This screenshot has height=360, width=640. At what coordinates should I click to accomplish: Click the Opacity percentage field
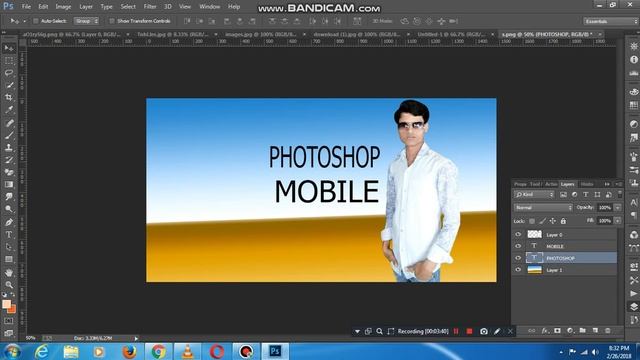605,208
